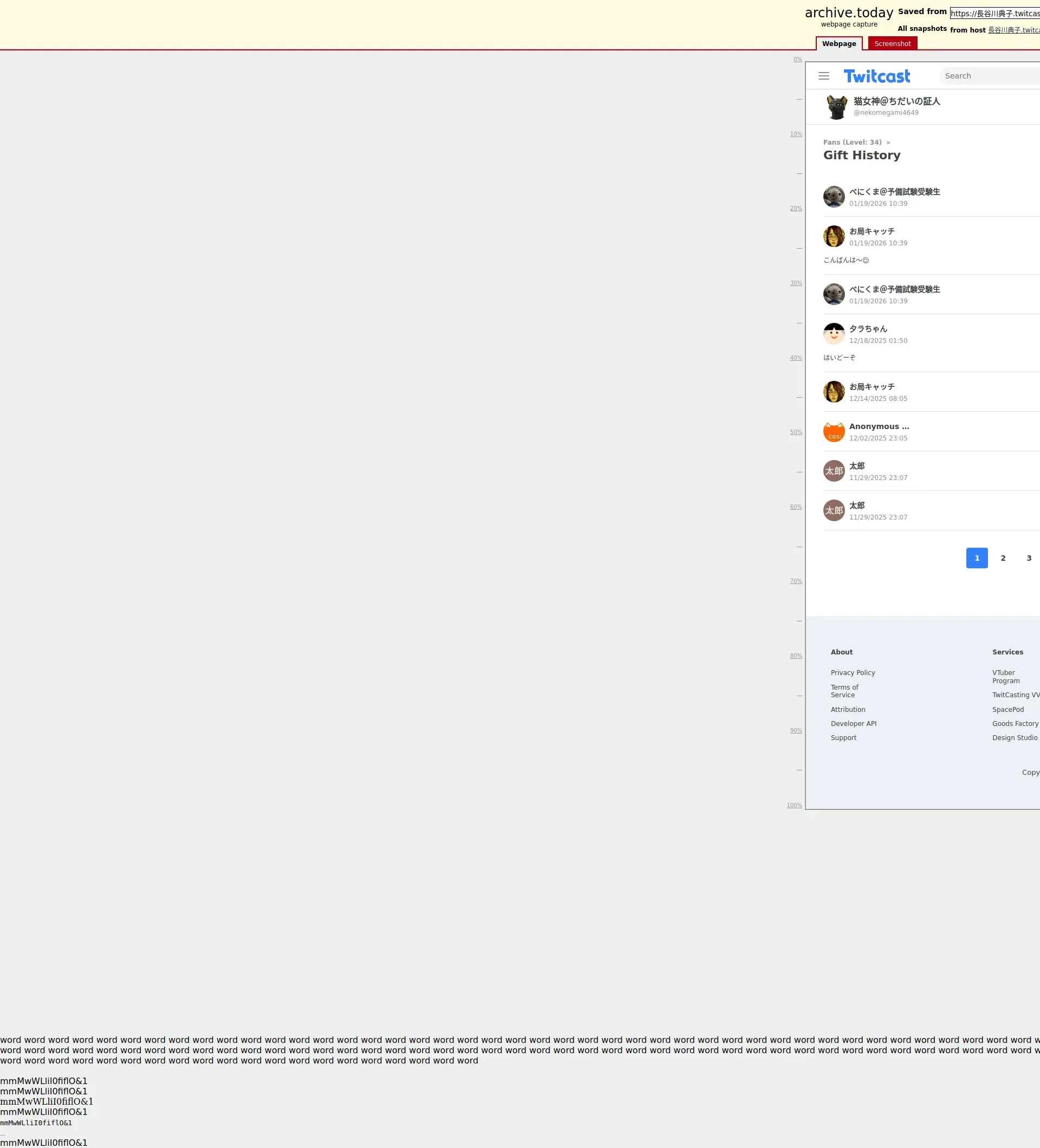
Task: Click the Saved from URL box
Action: point(994,14)
